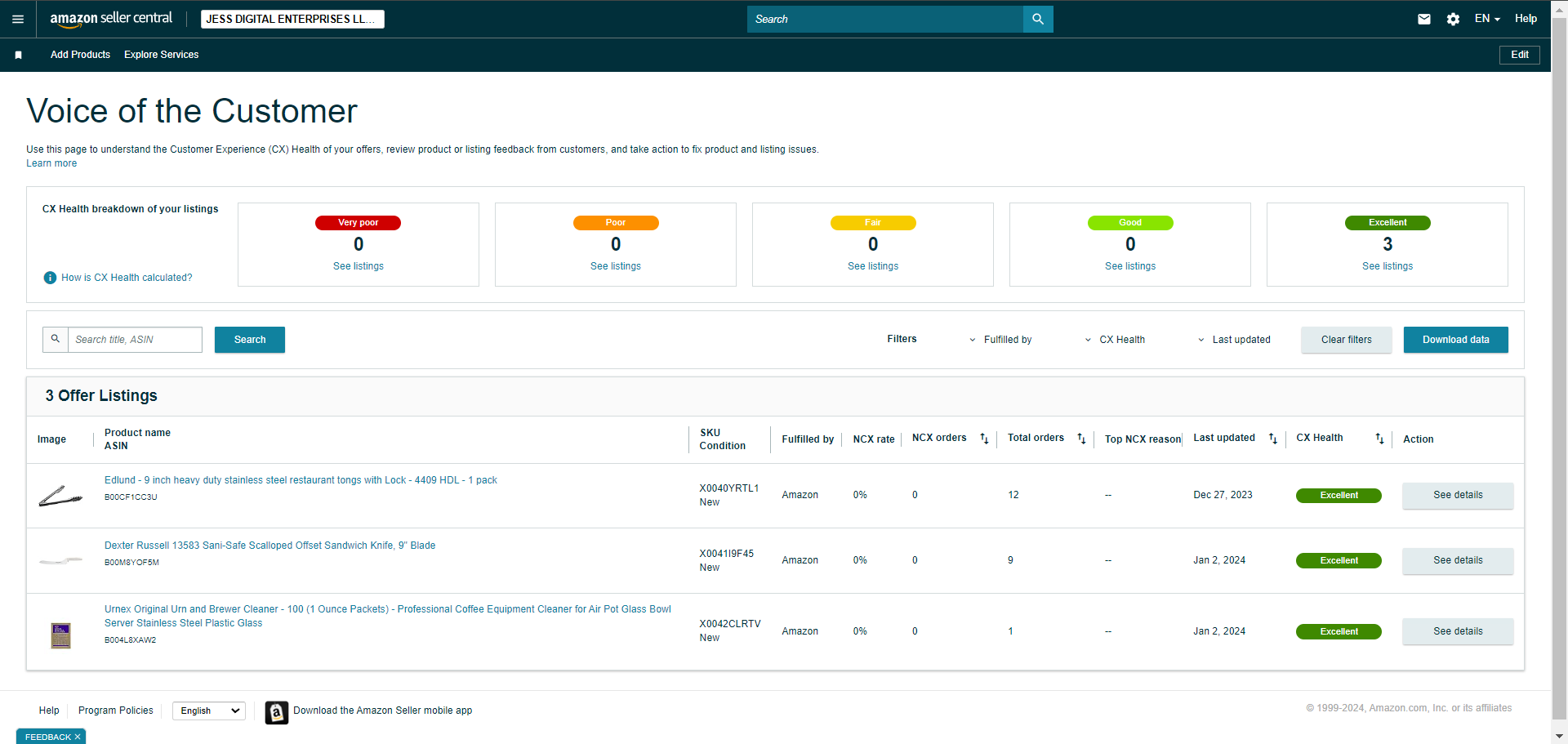Expand the CX Health filter
Image resolution: width=1568 pixels, height=744 pixels.
[x=1115, y=340]
